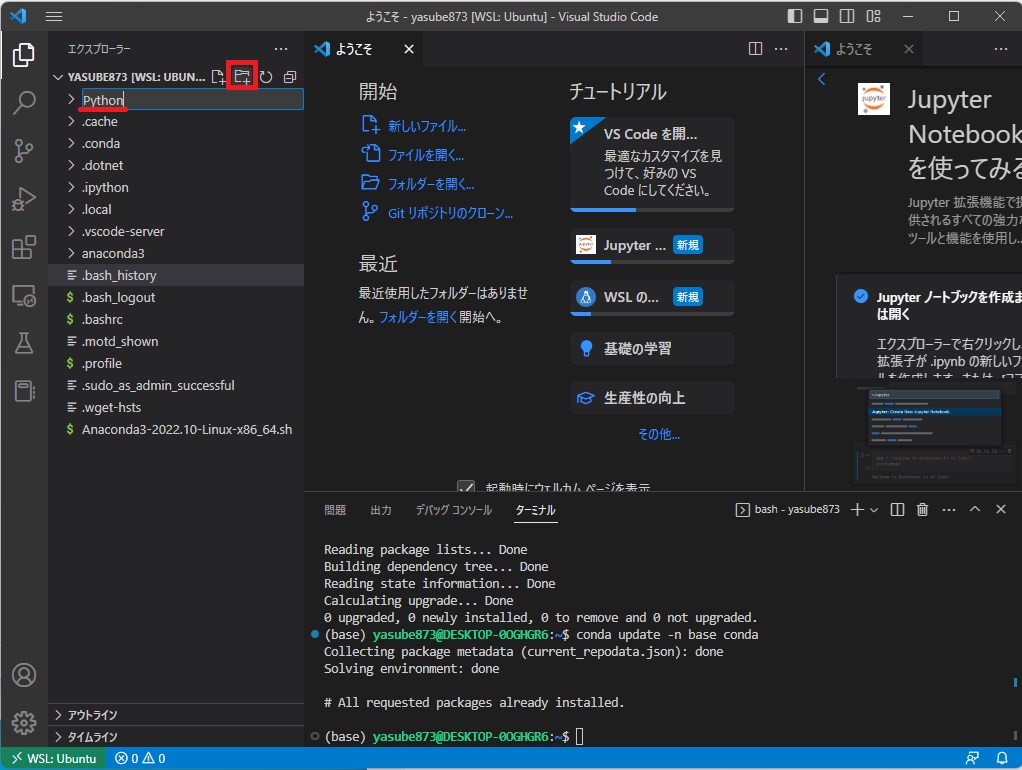Screen dimensions: 1022x770
Task: Collapse all folders in explorer
Action: [290, 77]
